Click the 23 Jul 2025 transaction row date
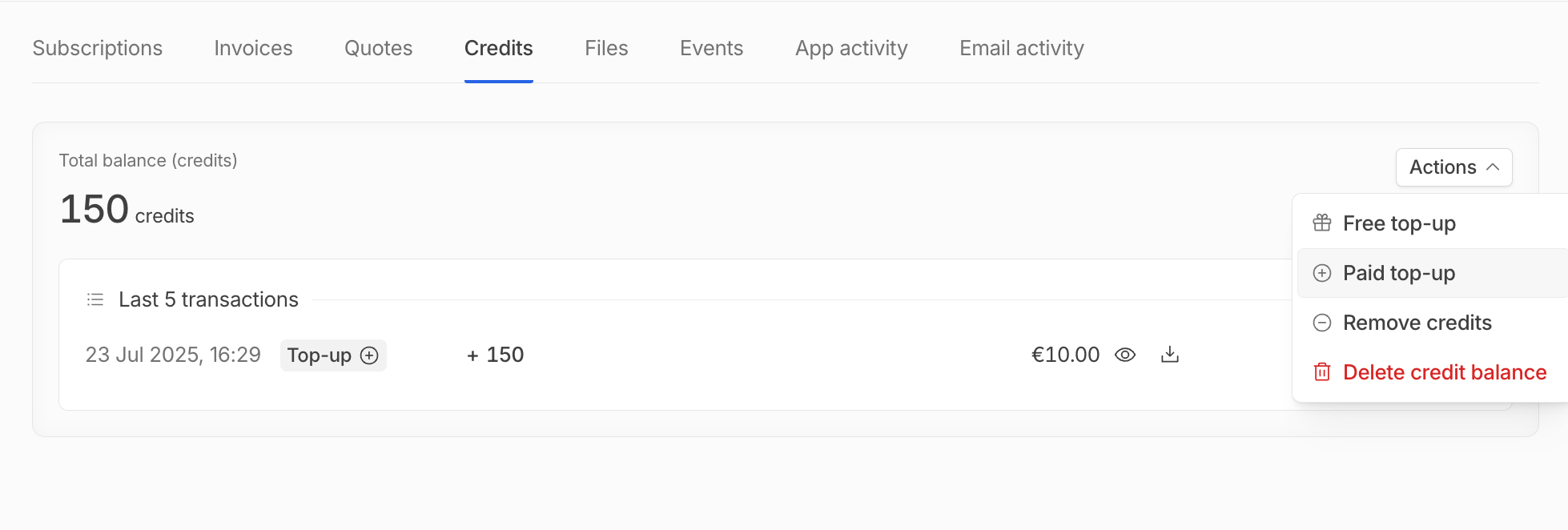1568x530 pixels. click(x=173, y=355)
